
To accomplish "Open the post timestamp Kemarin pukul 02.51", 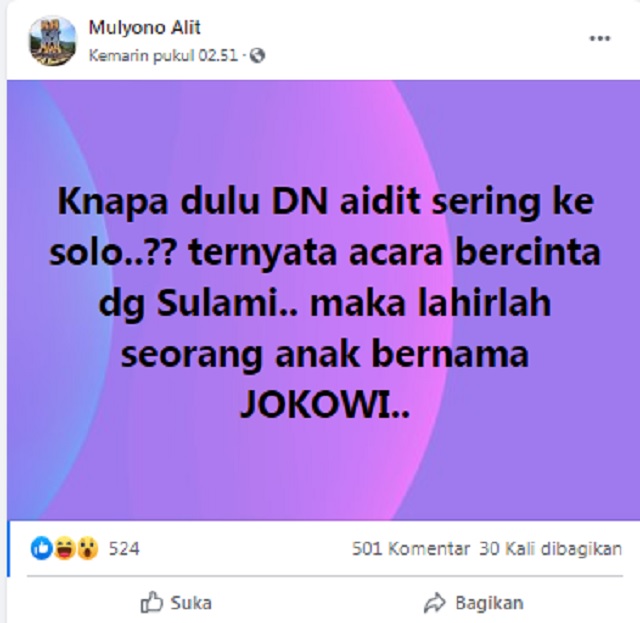I will [x=163, y=56].
